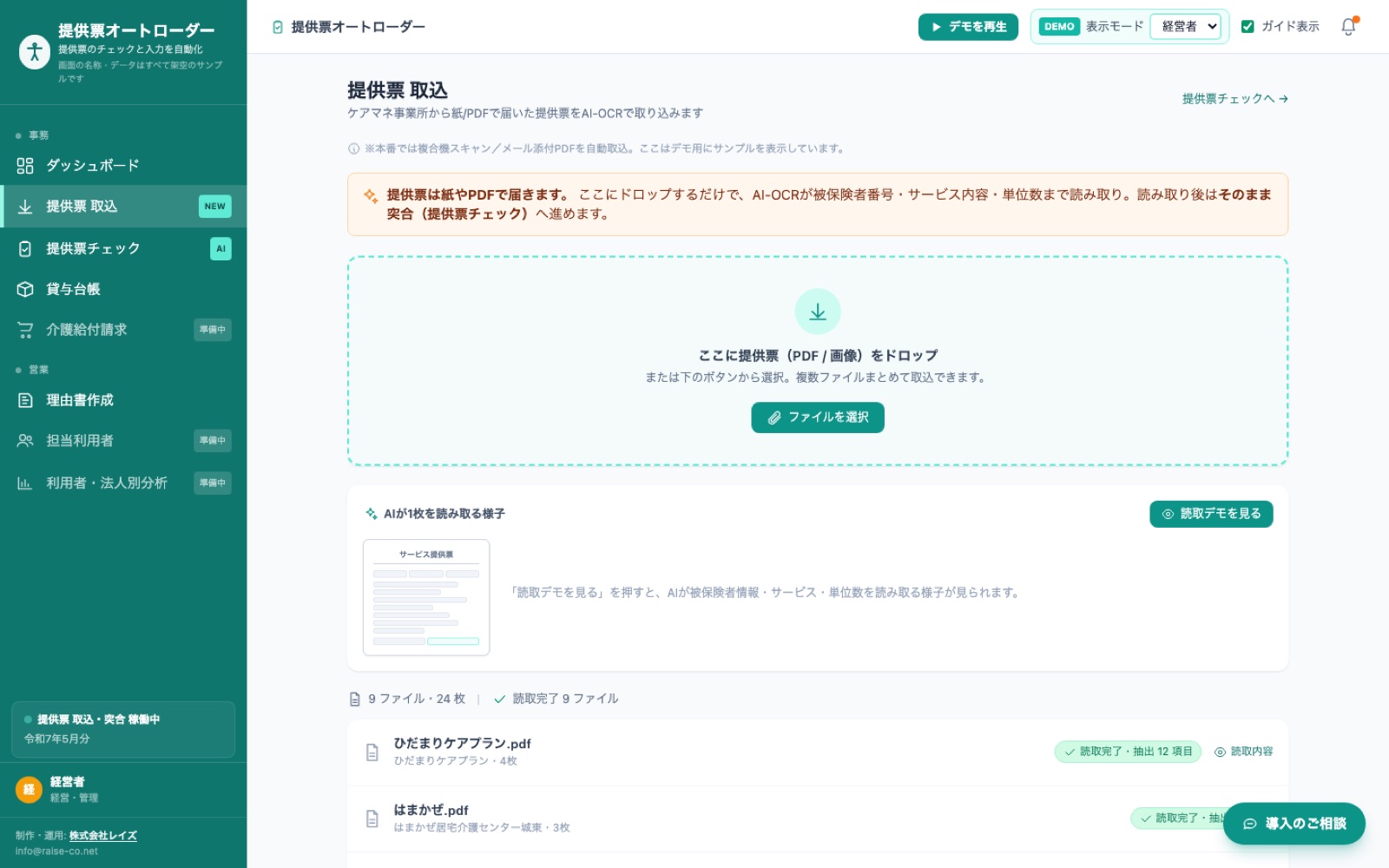This screenshot has height=868, width=1389.
Task: Open the 表示モード 経営者 dropdown
Action: click(x=1185, y=27)
